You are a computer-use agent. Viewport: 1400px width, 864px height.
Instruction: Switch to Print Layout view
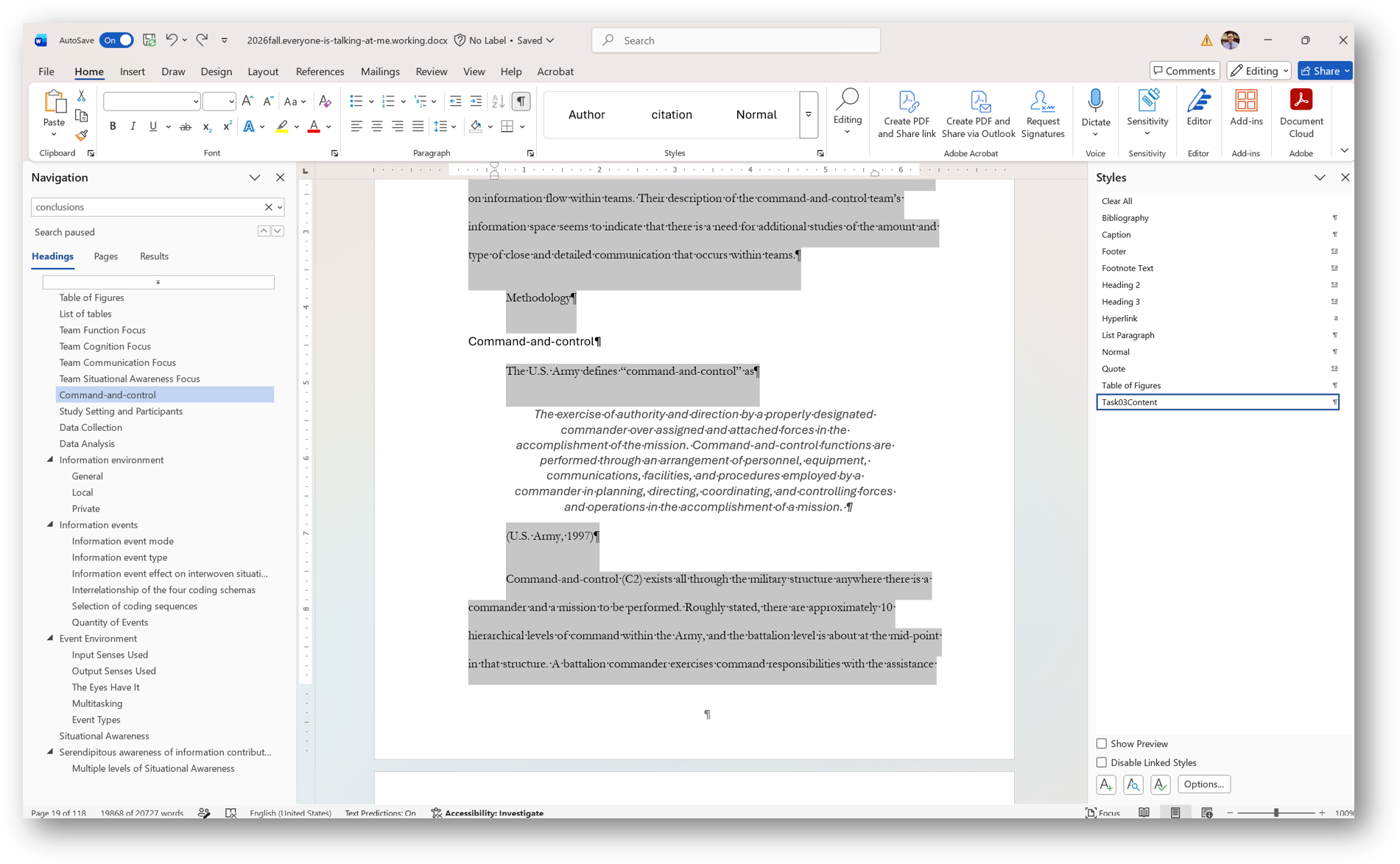(1175, 813)
